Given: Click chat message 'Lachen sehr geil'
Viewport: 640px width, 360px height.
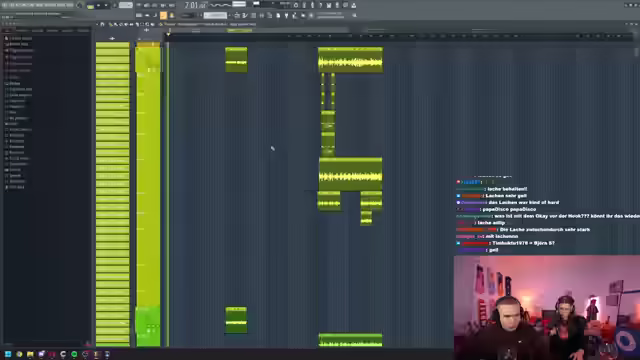Looking at the screenshot, I should pos(506,196).
